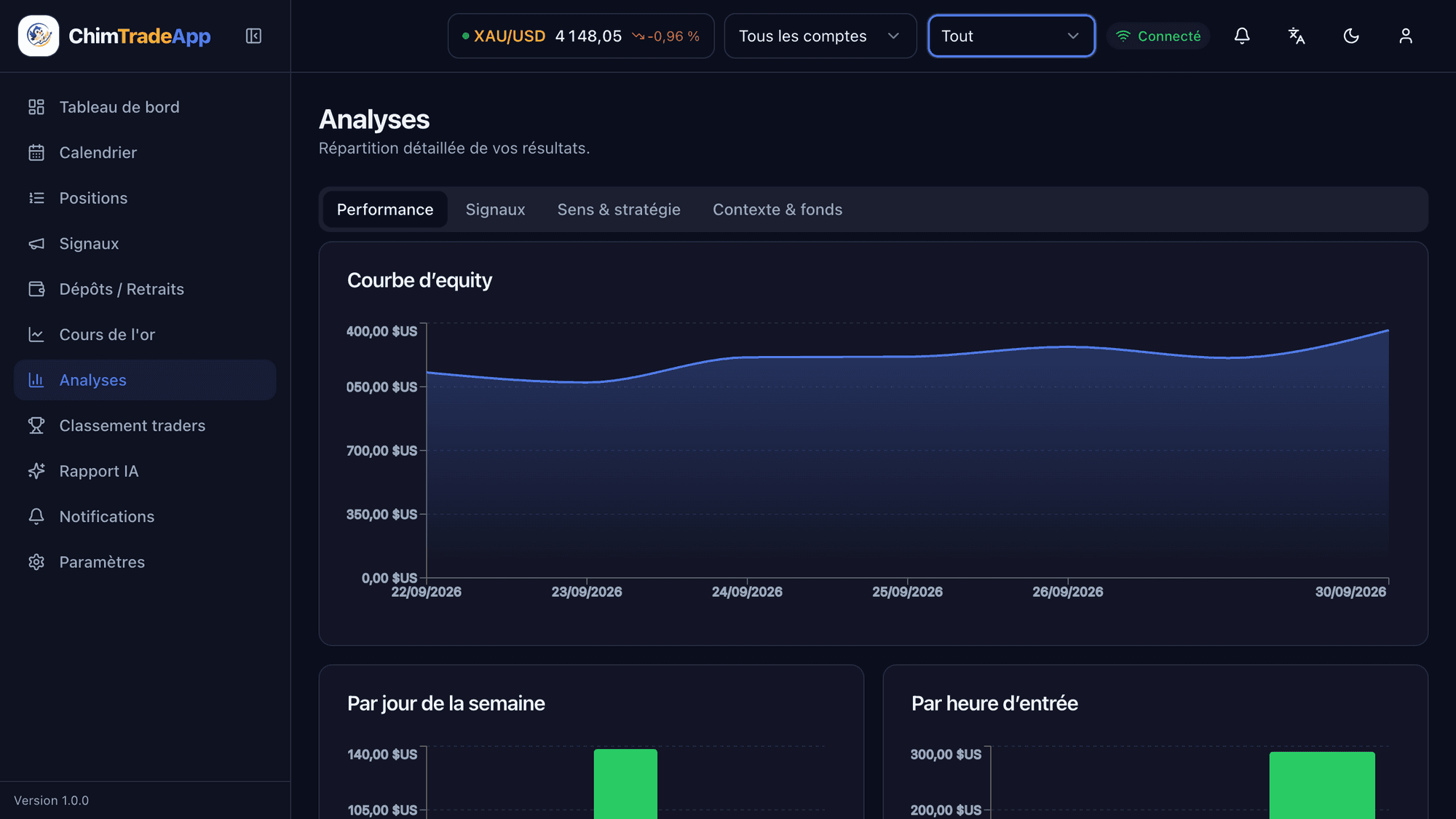This screenshot has height=819, width=1456.
Task: Click the Connecté status badge
Action: point(1158,36)
